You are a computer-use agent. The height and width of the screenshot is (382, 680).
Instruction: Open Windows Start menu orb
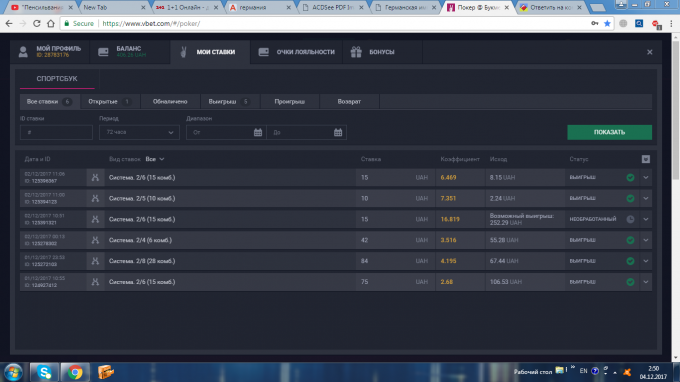point(13,372)
